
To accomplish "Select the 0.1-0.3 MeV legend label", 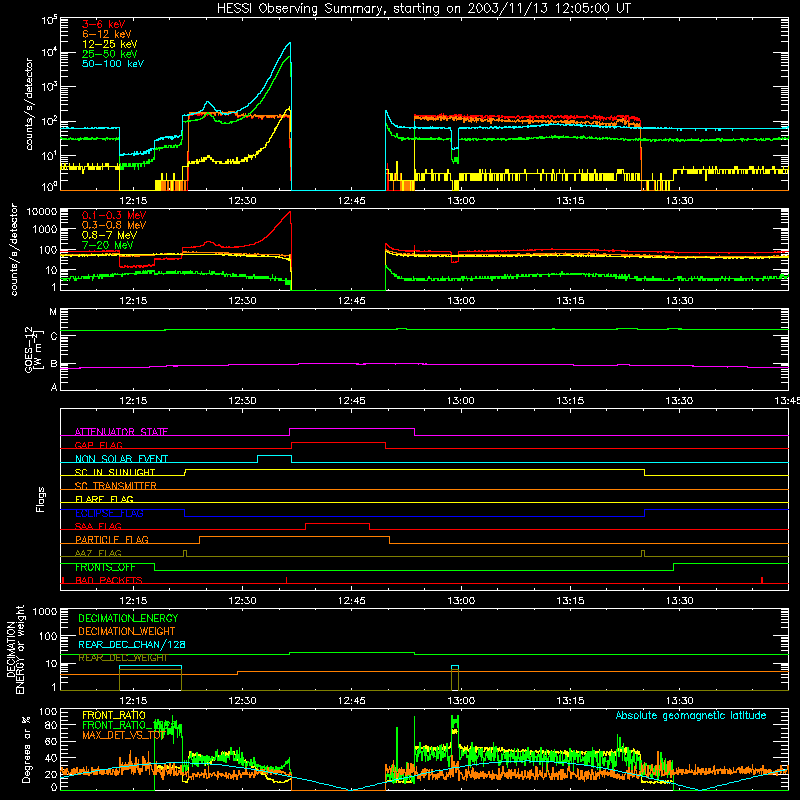I will point(114,215).
